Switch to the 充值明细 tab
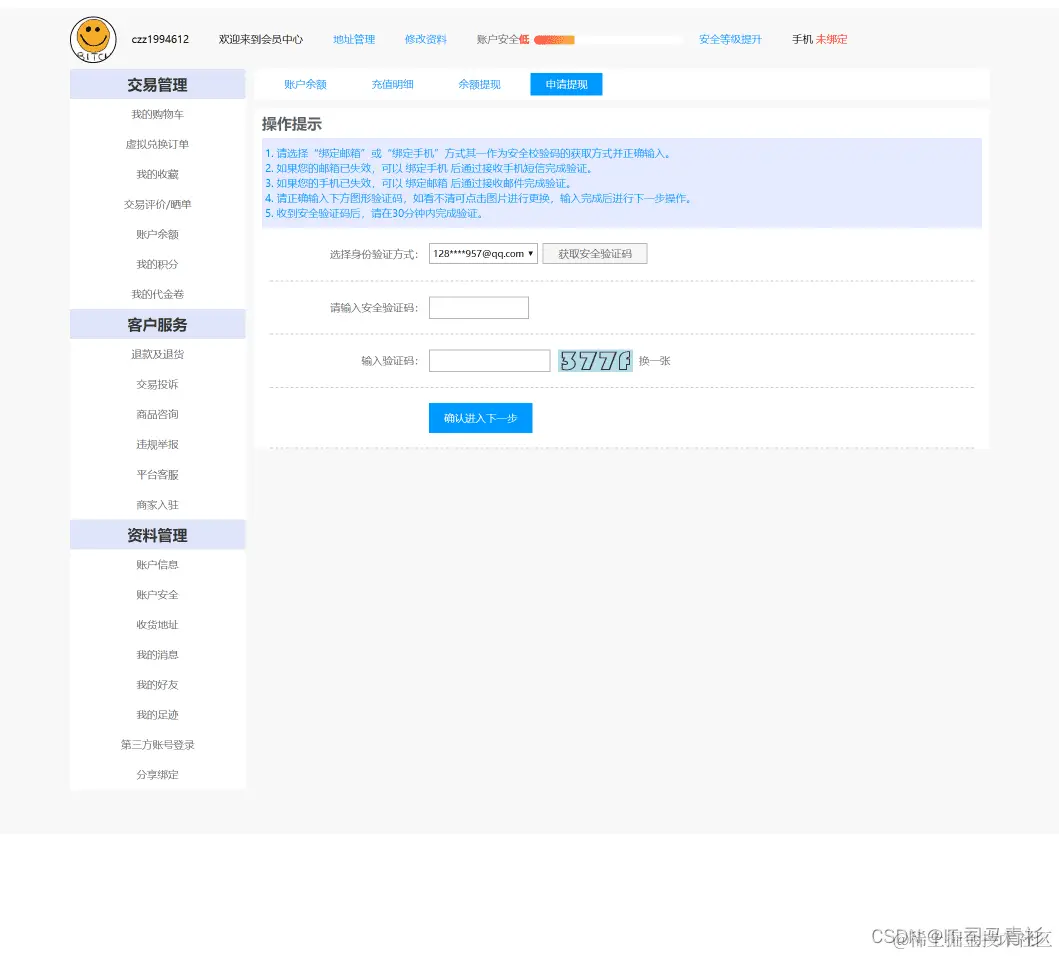 pos(392,84)
